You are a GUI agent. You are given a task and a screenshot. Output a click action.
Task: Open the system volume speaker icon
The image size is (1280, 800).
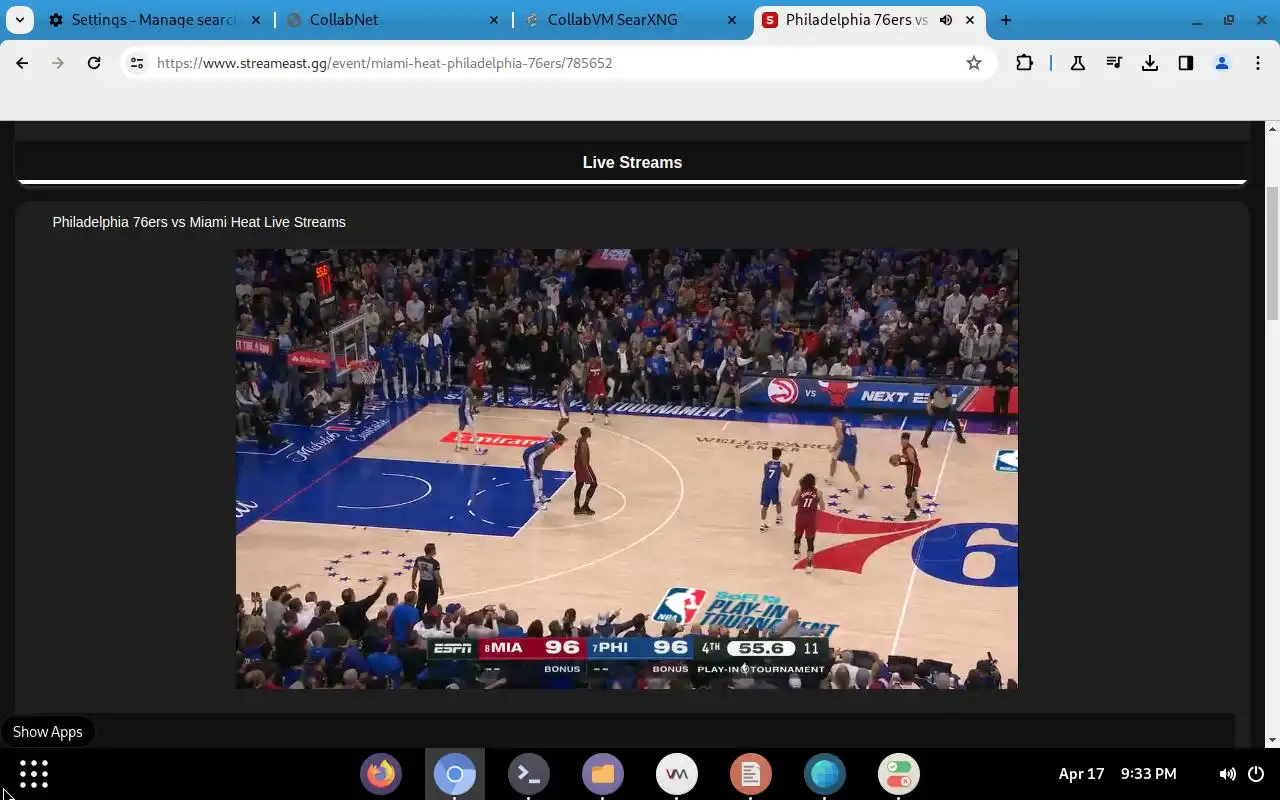(x=1227, y=774)
